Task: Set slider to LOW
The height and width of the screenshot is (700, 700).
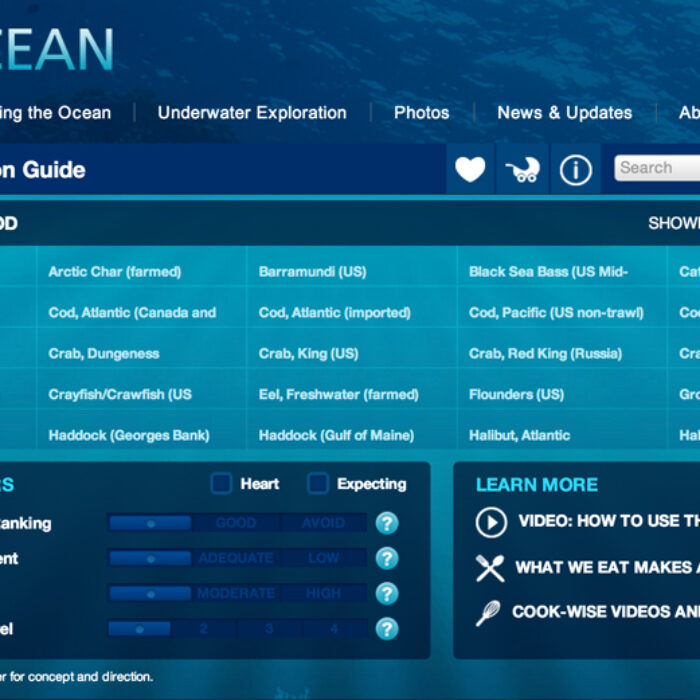Action: pyautogui.click(x=323, y=558)
